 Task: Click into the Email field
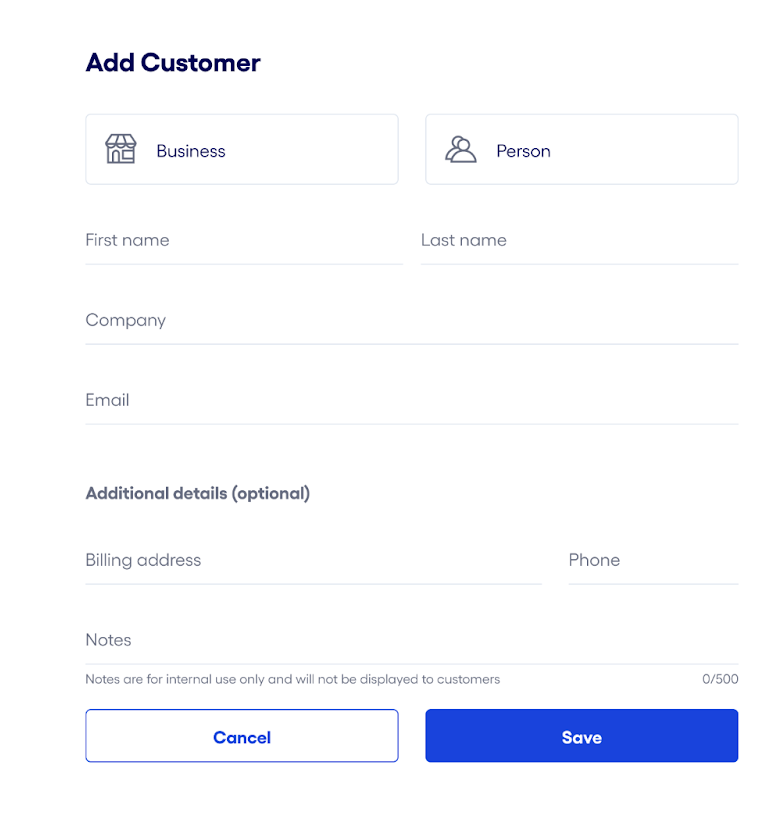tap(411, 401)
